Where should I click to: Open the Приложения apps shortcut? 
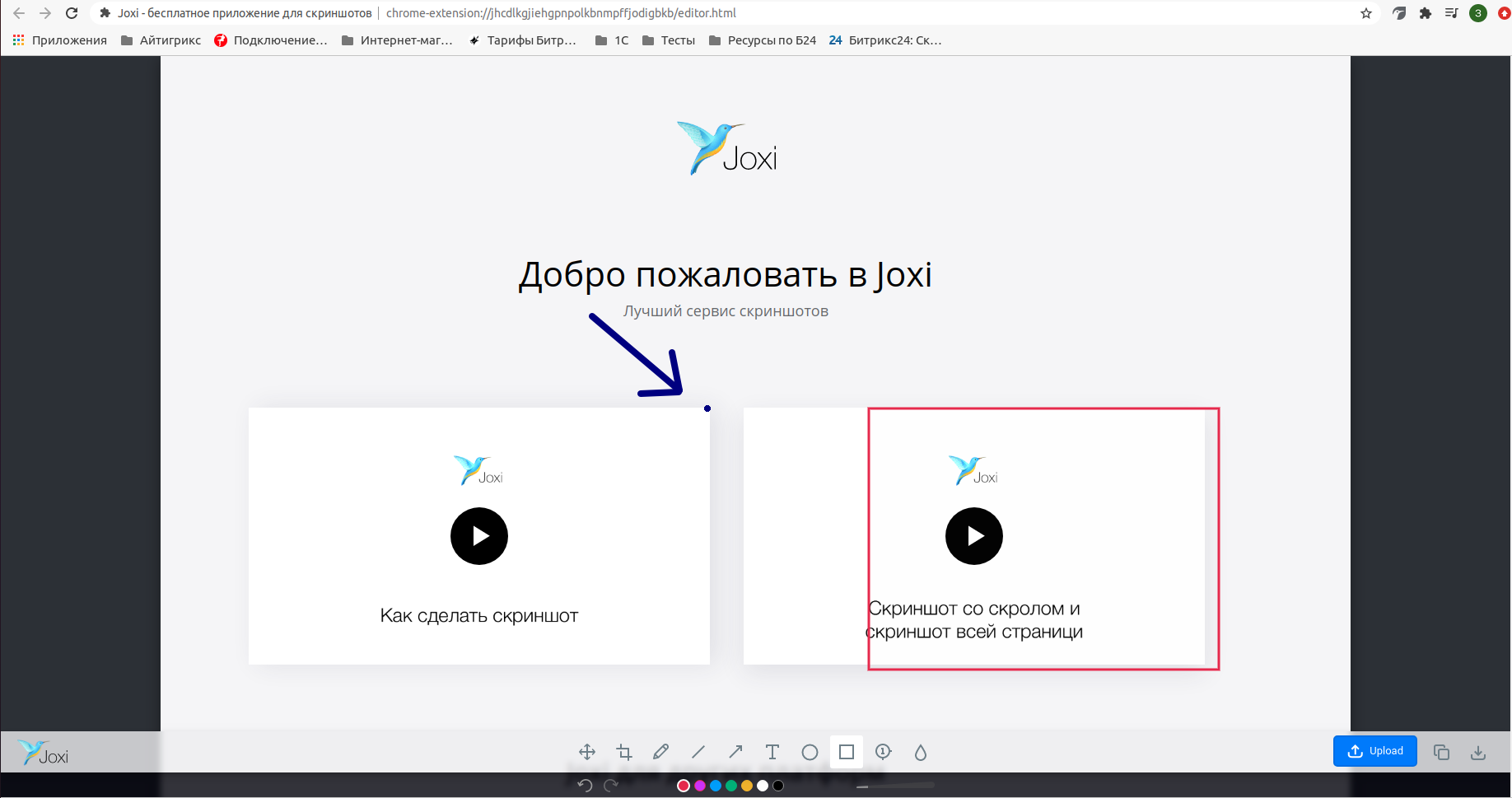(x=59, y=40)
